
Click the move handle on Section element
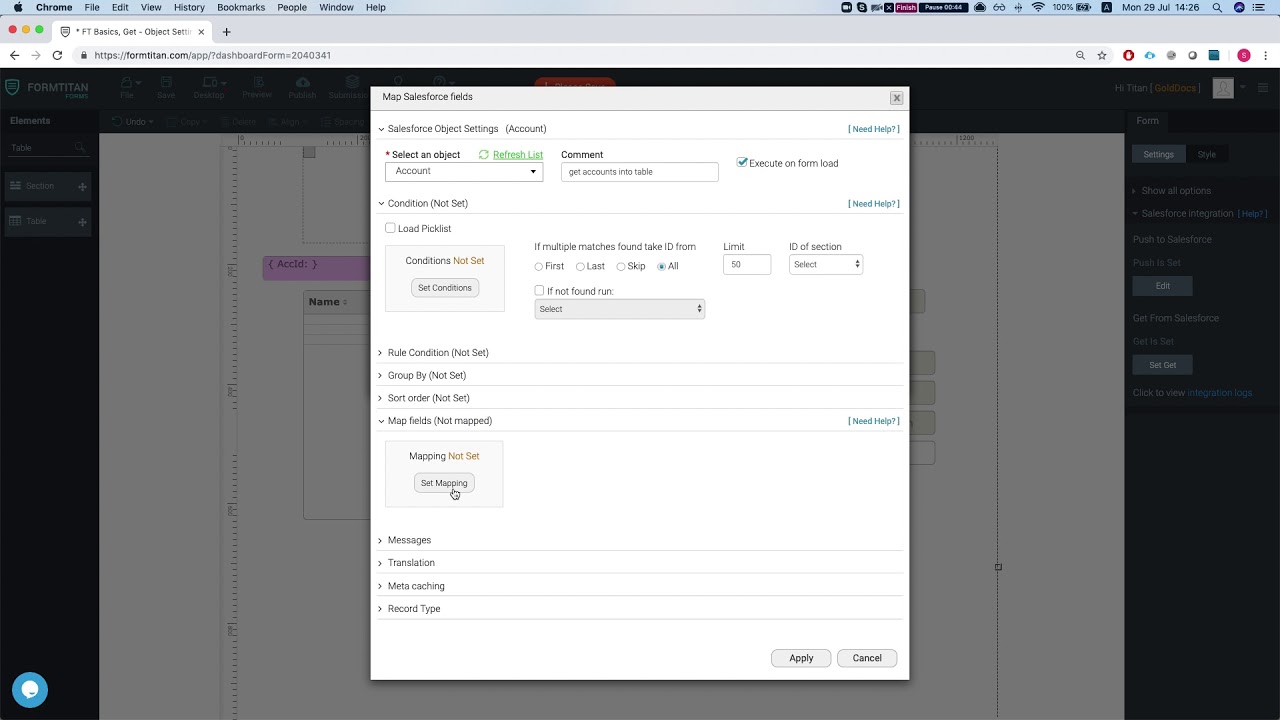pos(82,186)
